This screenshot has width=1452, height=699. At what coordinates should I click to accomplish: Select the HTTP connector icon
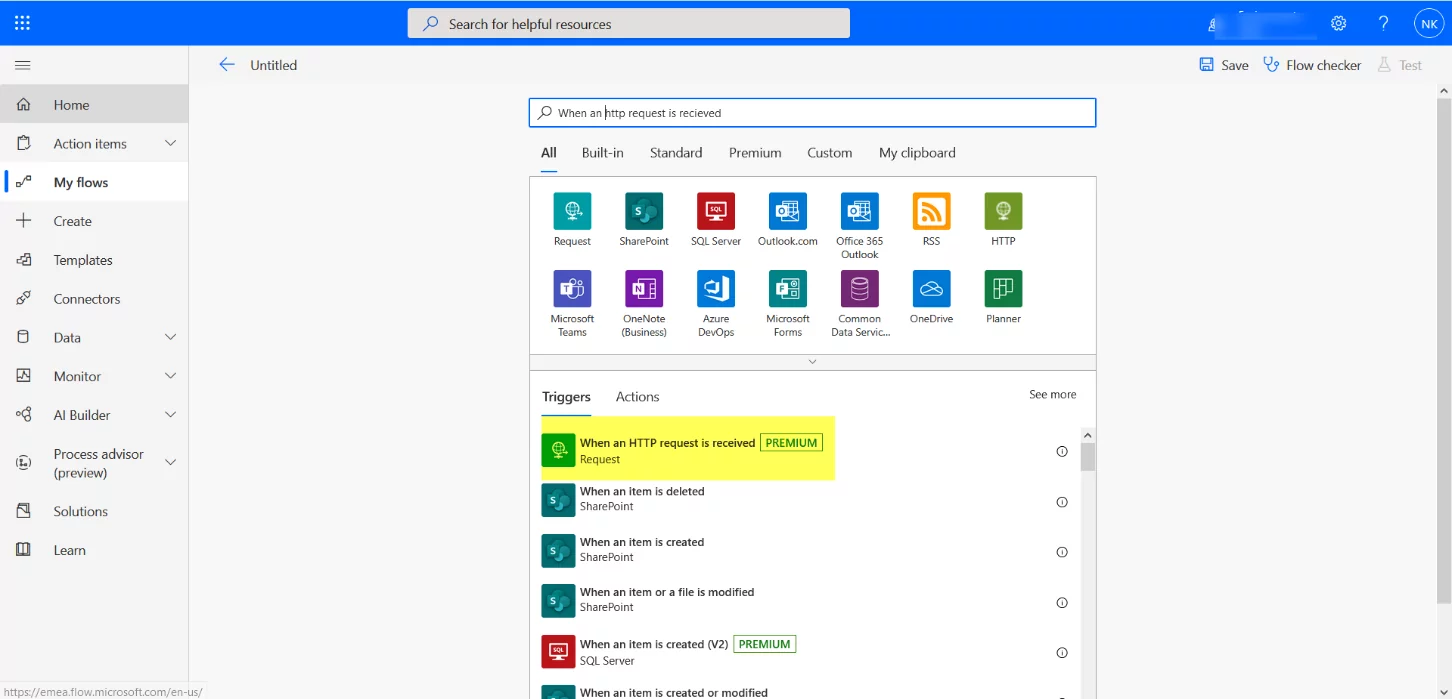(x=1003, y=211)
